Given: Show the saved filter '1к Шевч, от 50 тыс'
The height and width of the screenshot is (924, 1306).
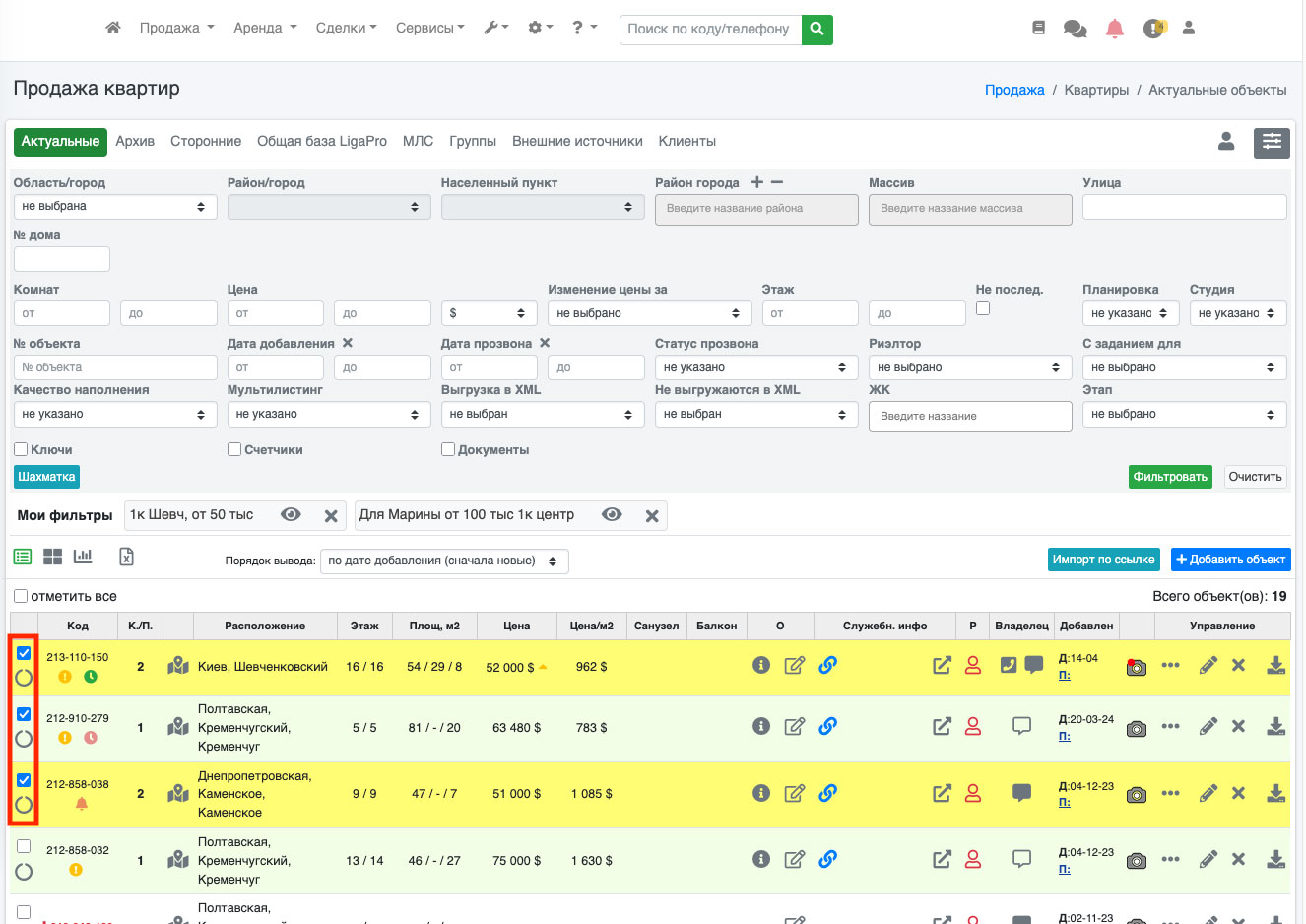Looking at the screenshot, I should [x=291, y=515].
